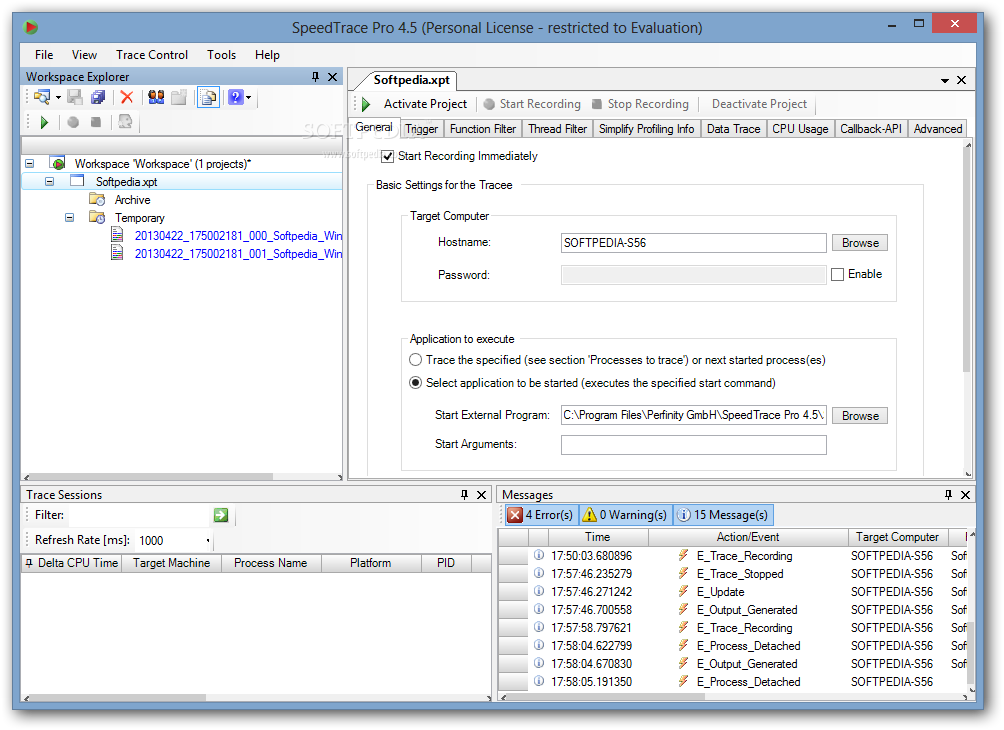1004x730 pixels.
Task: Click Activate Project button
Action: (x=415, y=104)
